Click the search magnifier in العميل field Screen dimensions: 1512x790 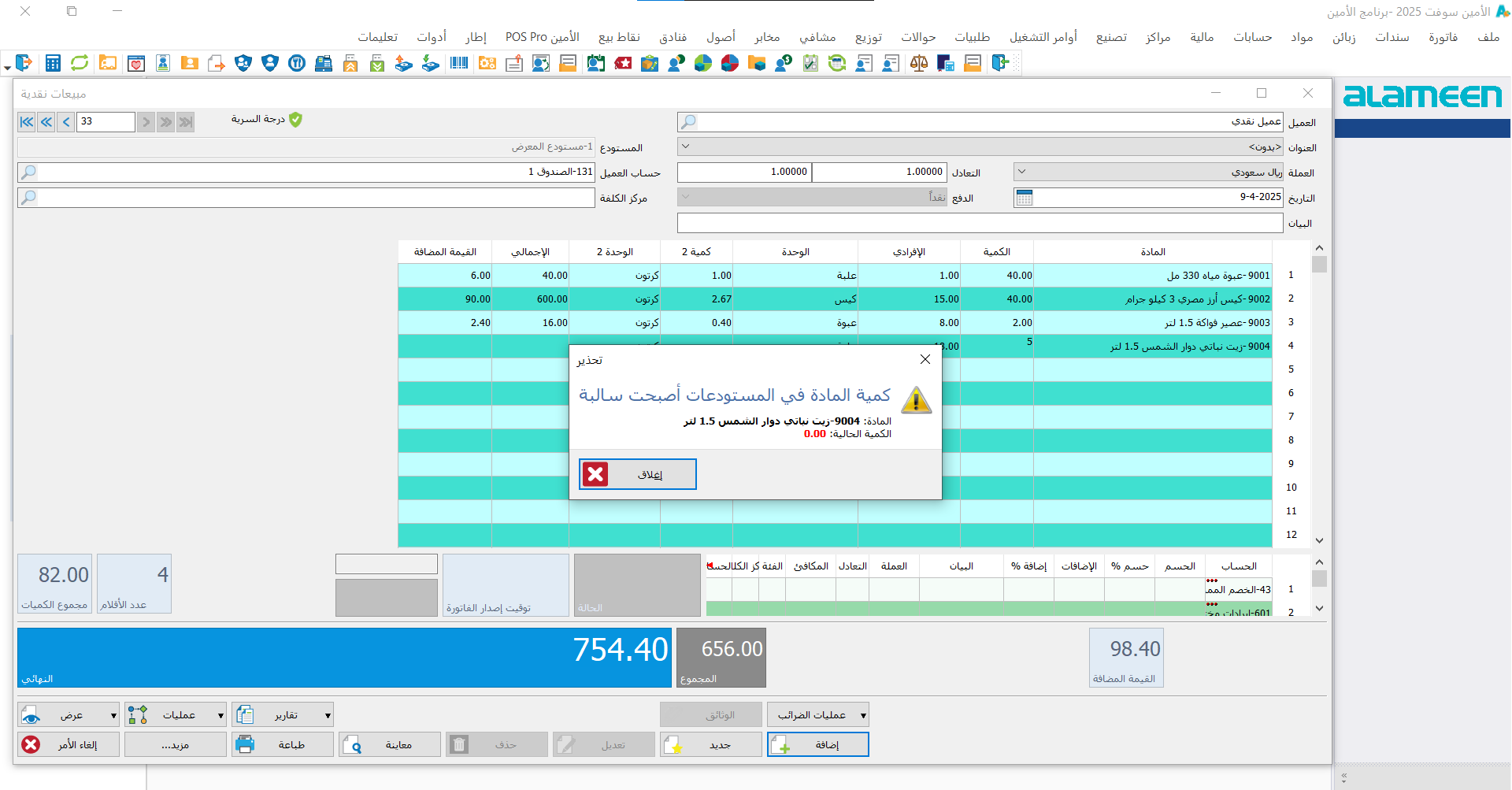tap(688, 122)
